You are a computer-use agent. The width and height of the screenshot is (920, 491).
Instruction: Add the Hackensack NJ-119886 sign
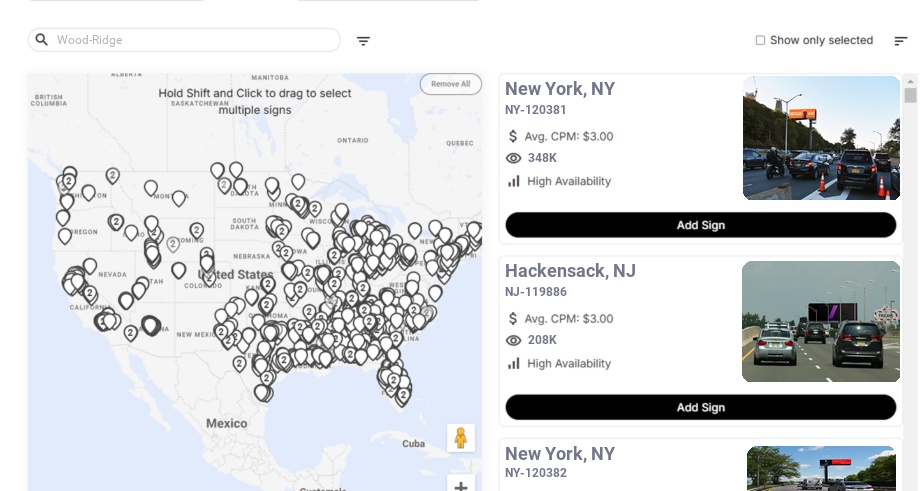(700, 407)
